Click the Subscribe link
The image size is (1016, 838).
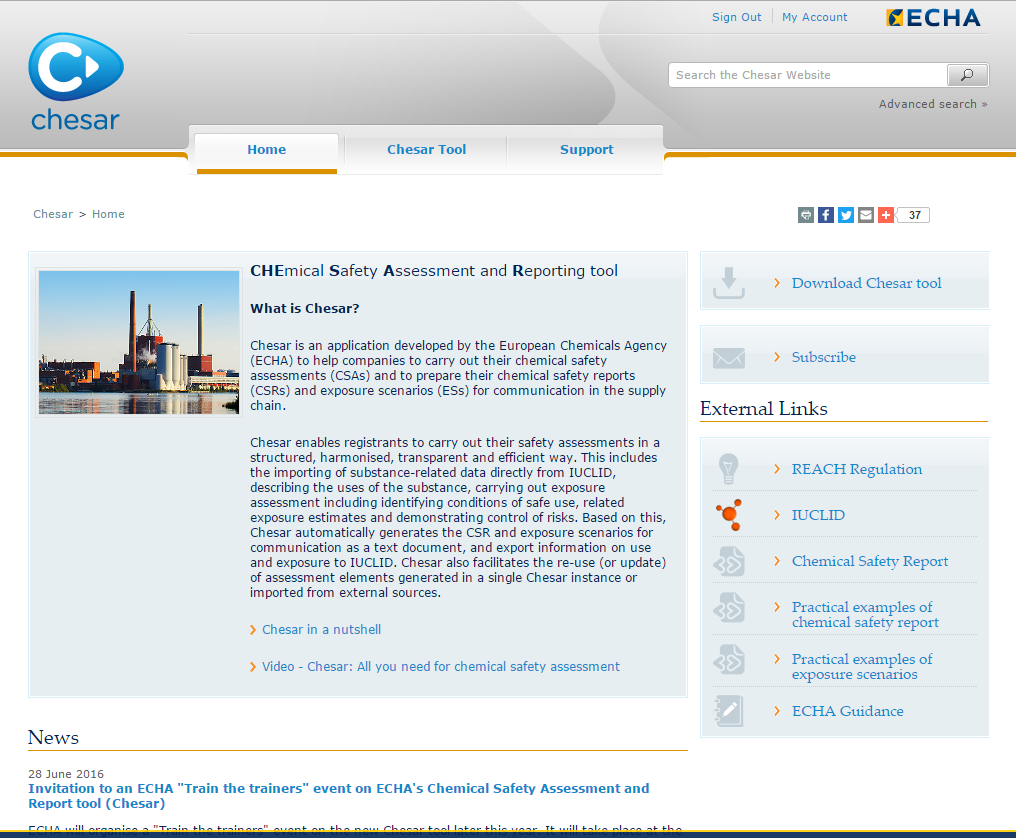click(x=824, y=357)
